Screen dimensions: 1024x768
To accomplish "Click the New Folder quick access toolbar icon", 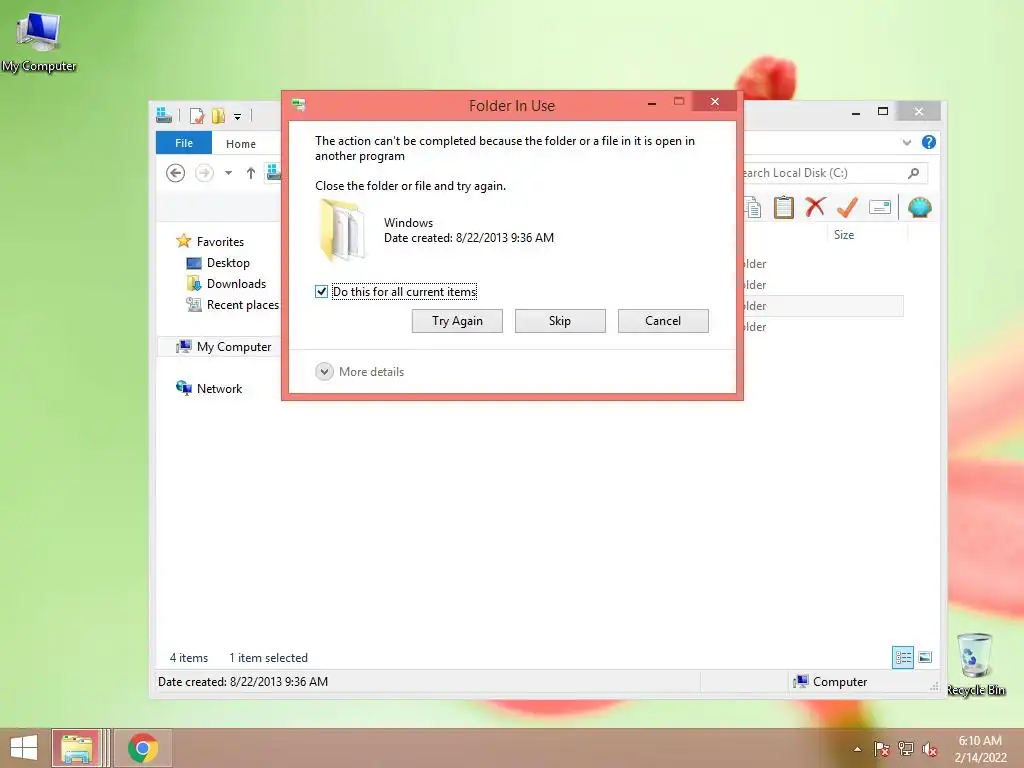I will point(218,116).
